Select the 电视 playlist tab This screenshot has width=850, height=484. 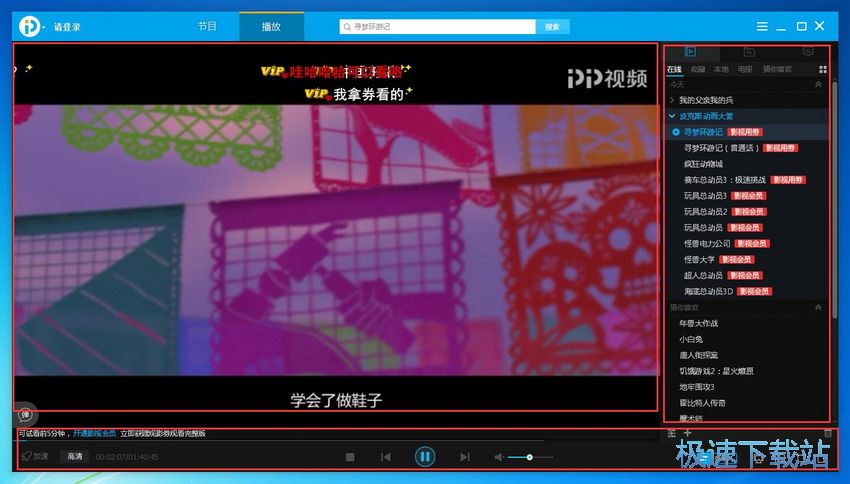coord(745,69)
